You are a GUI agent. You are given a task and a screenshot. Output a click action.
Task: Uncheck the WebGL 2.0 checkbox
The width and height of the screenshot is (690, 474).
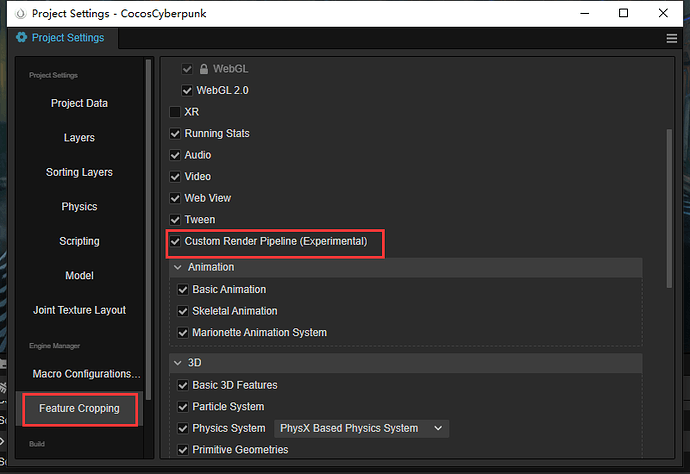click(x=187, y=90)
